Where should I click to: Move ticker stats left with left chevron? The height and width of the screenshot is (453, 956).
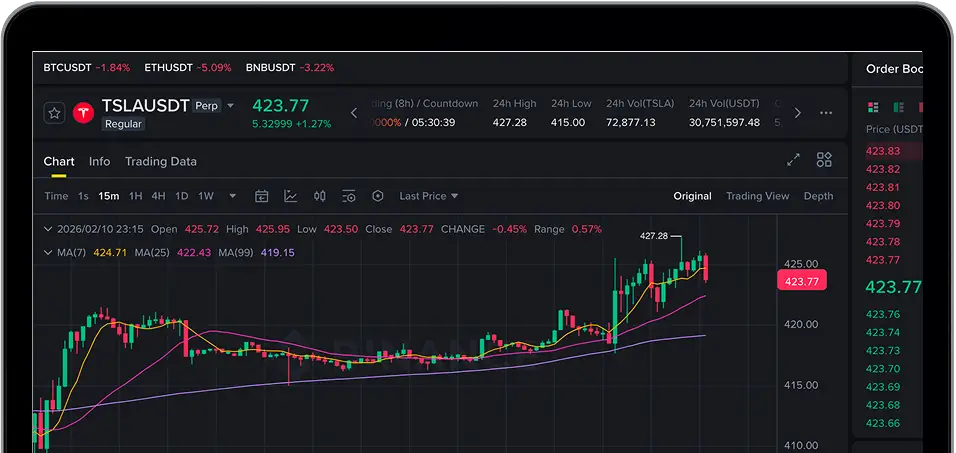(354, 113)
